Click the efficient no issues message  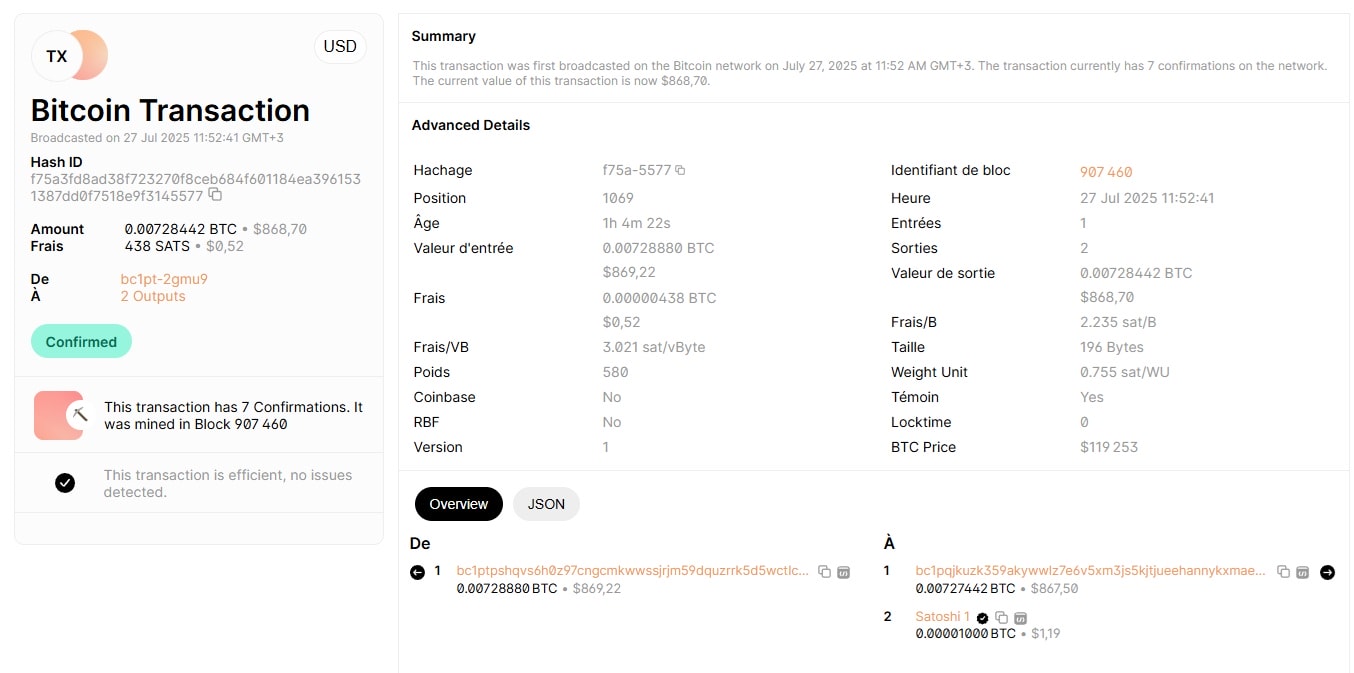(x=228, y=483)
